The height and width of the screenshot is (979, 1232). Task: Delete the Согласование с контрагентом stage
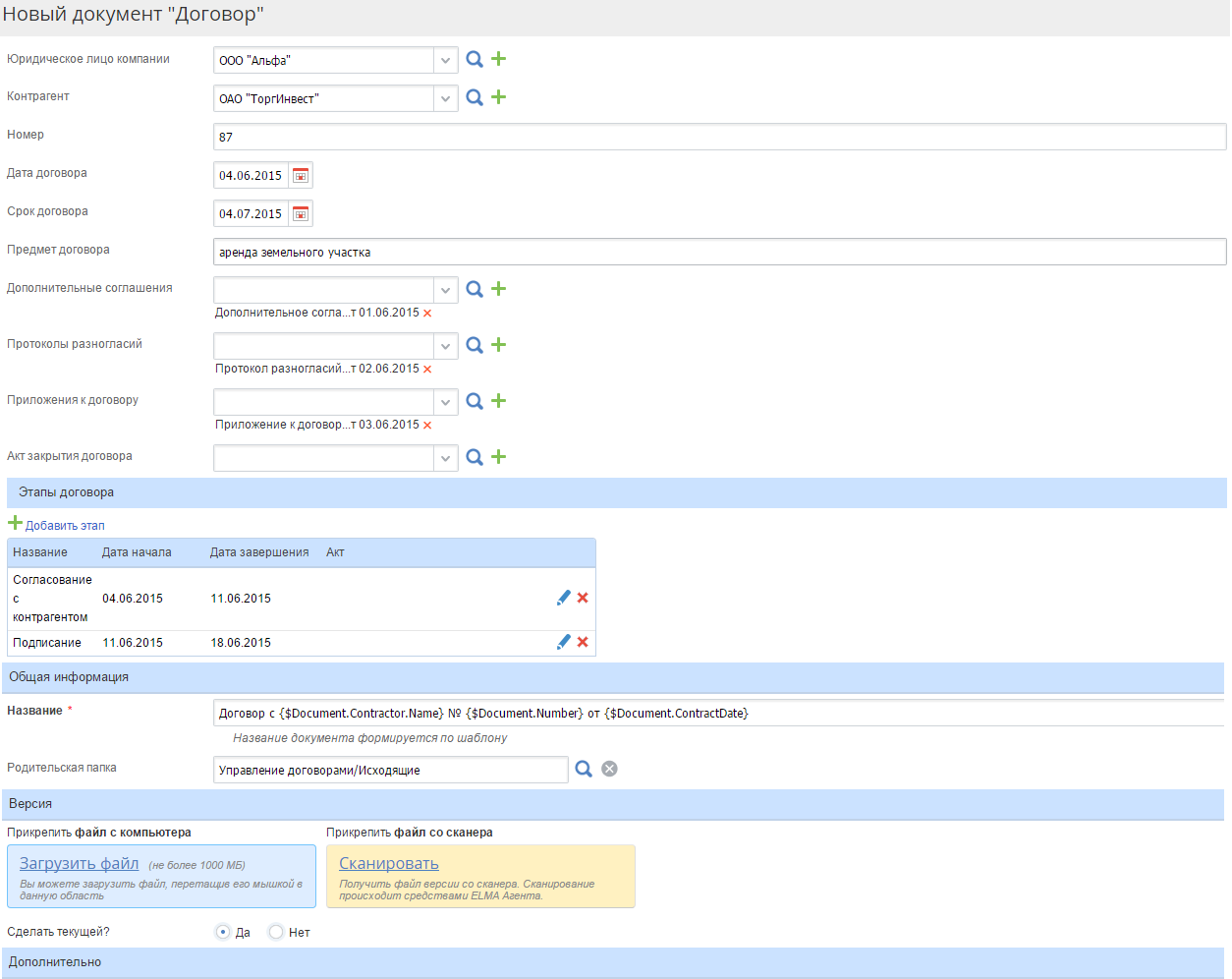pos(583,598)
